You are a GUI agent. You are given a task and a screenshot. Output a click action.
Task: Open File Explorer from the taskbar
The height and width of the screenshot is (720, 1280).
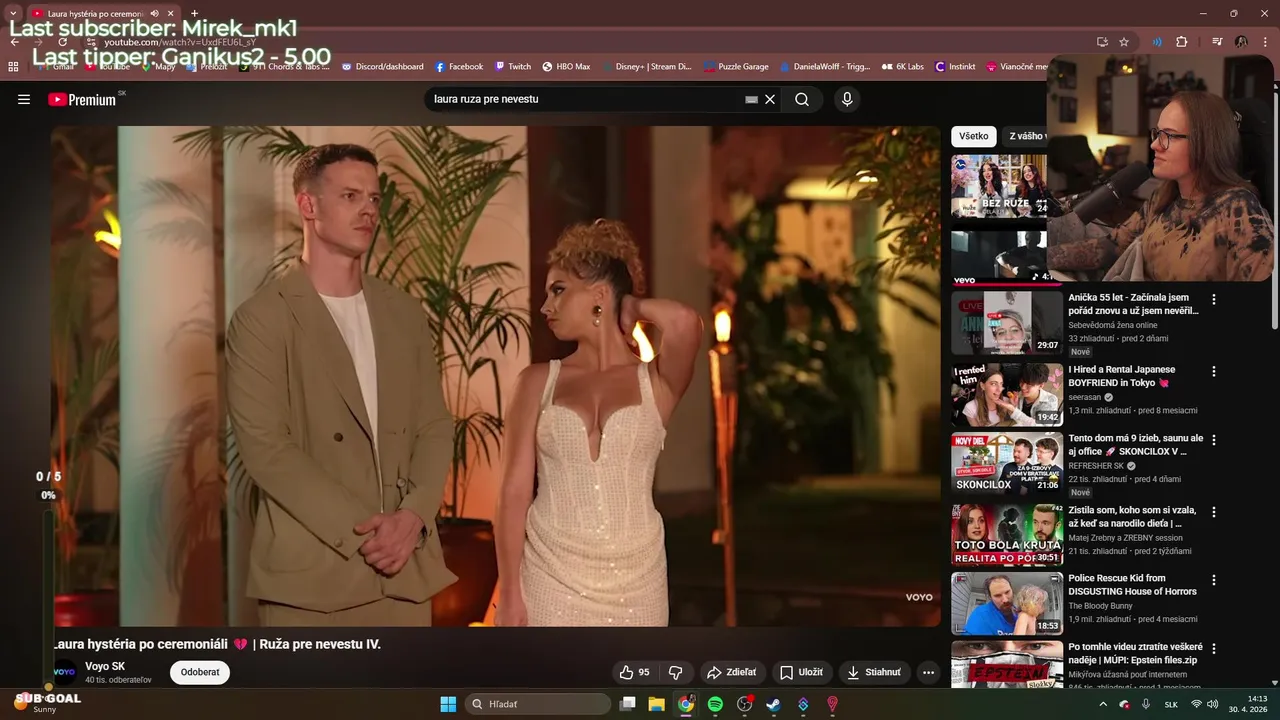pyautogui.click(x=656, y=704)
